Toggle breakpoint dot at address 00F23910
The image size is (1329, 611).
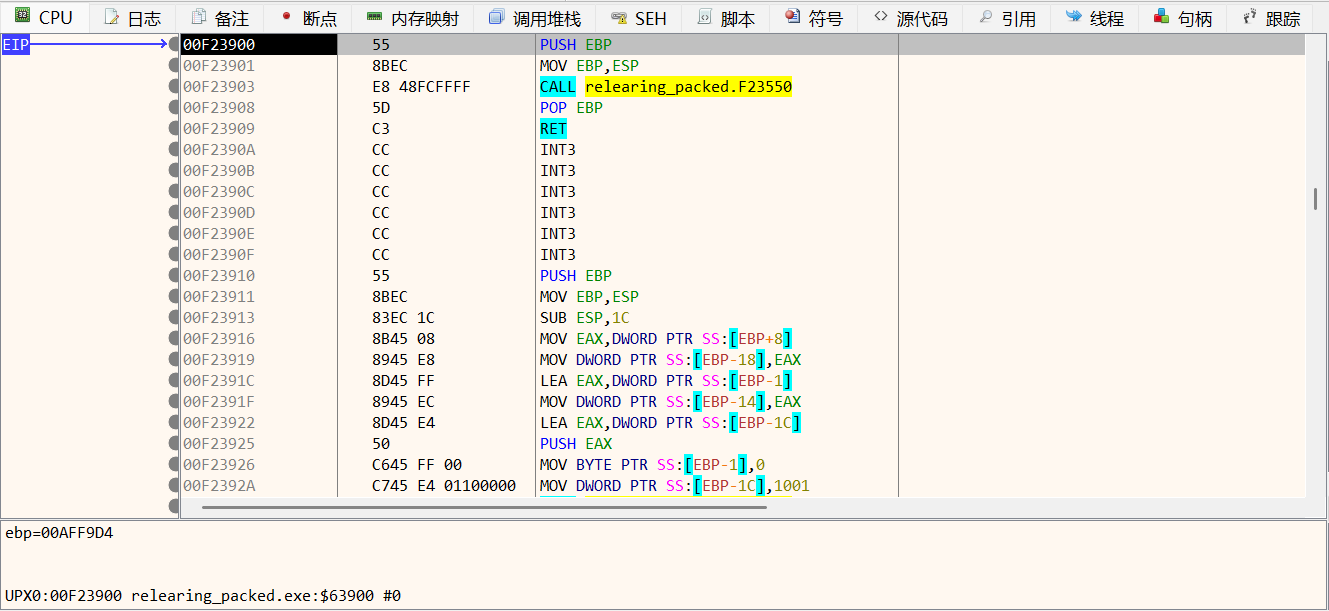click(174, 276)
